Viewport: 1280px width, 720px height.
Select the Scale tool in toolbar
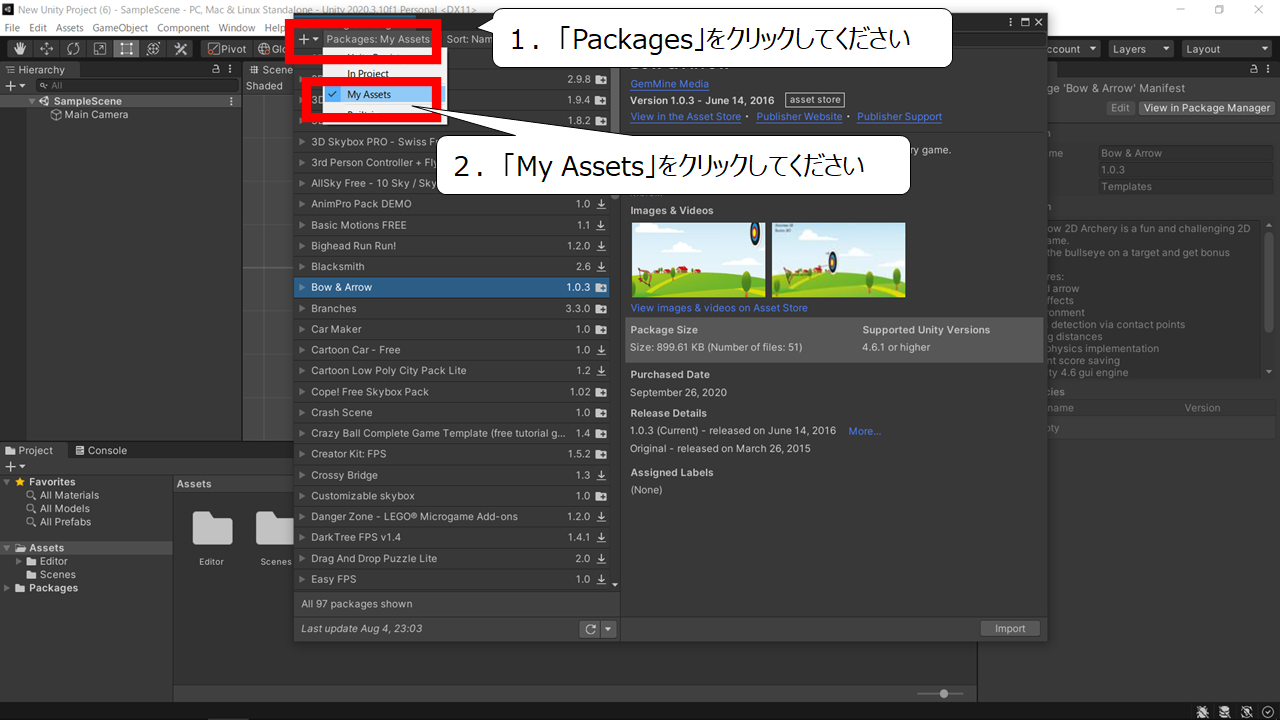click(100, 49)
